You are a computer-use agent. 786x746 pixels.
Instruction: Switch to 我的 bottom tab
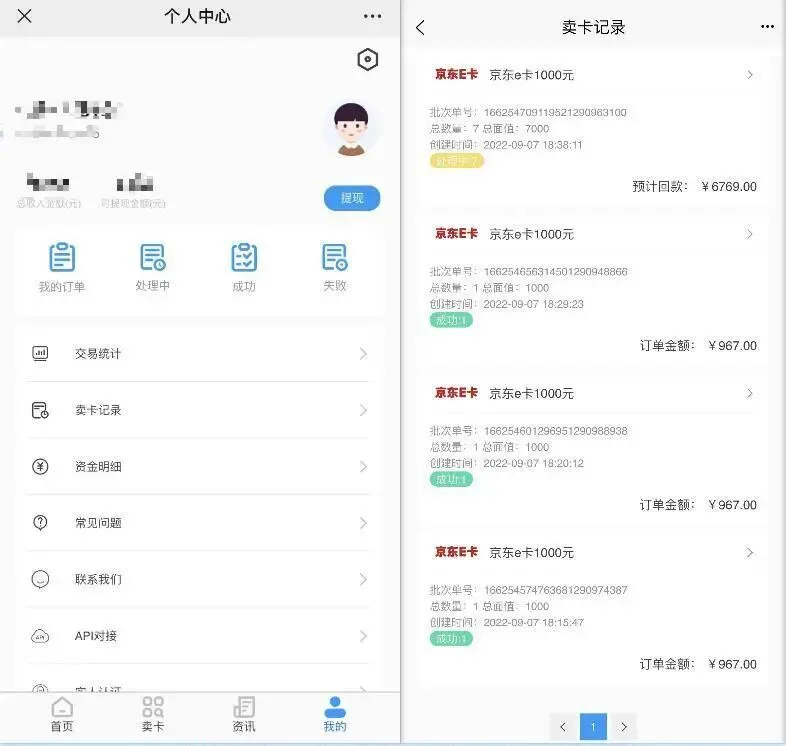tap(335, 714)
